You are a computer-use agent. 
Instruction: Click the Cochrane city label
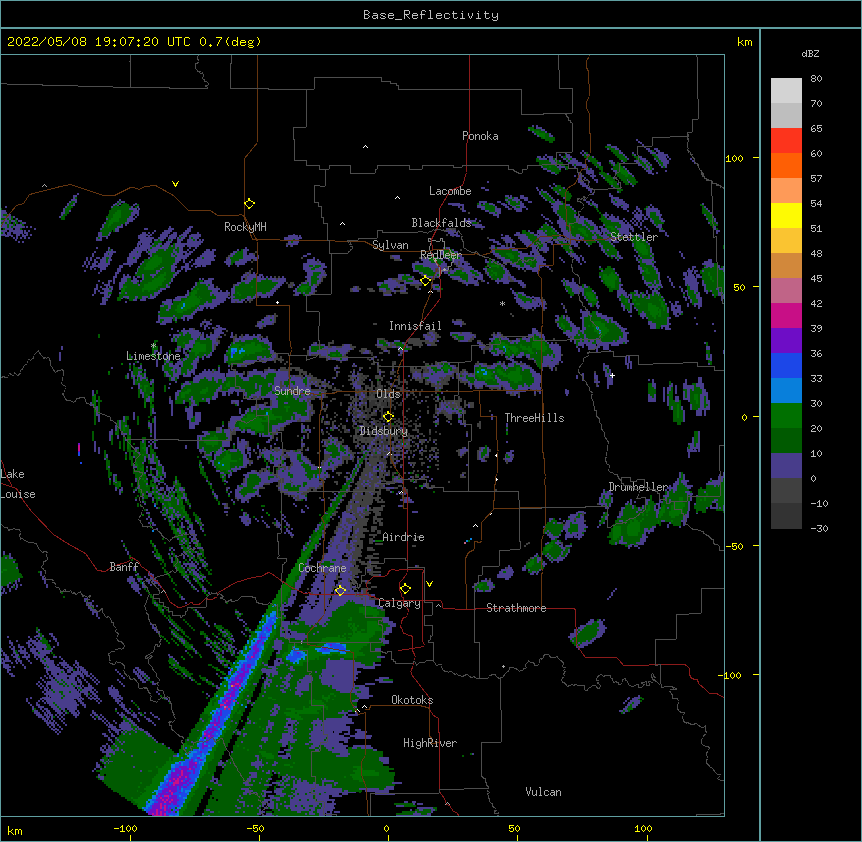point(322,568)
